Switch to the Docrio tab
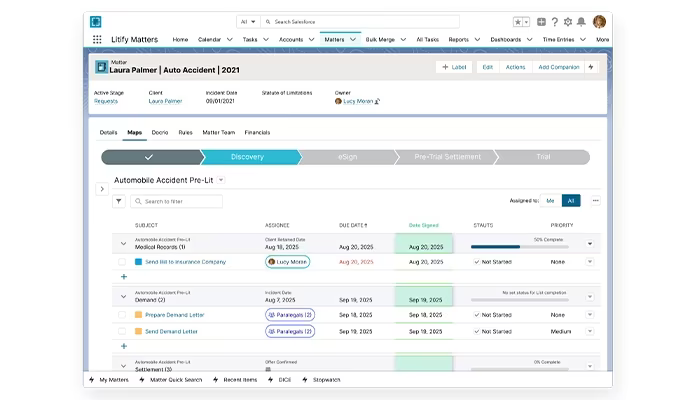 pos(160,133)
